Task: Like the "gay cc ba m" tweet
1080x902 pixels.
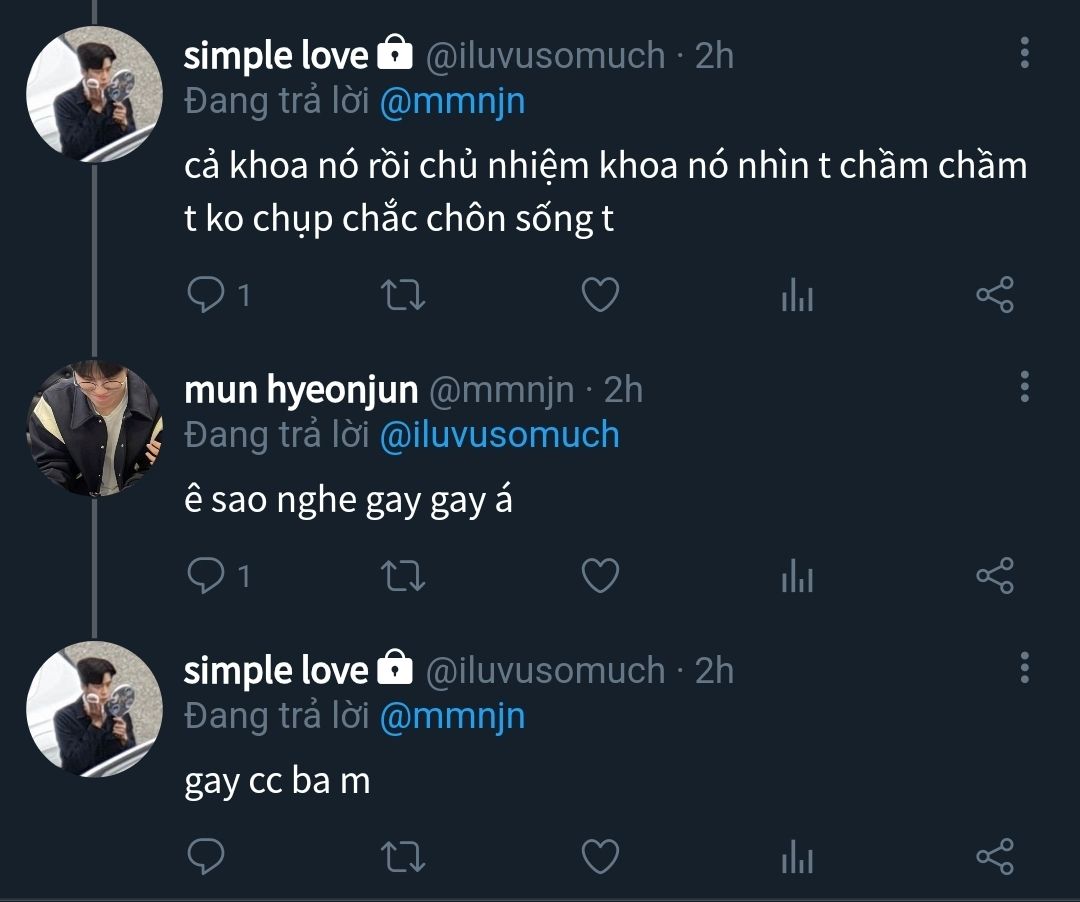Action: pyautogui.click(x=600, y=857)
